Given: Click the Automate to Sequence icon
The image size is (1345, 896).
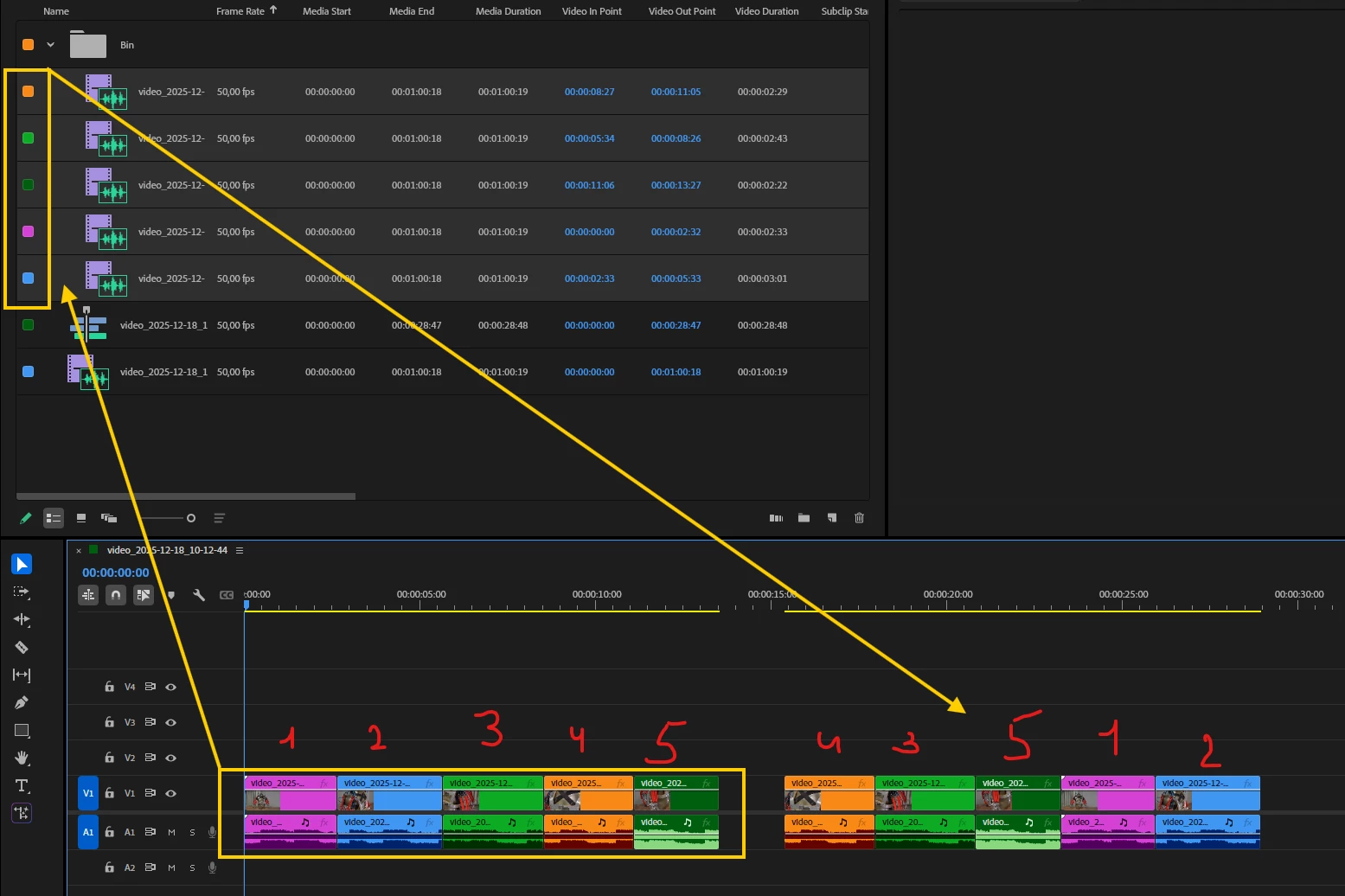Looking at the screenshot, I should [776, 518].
